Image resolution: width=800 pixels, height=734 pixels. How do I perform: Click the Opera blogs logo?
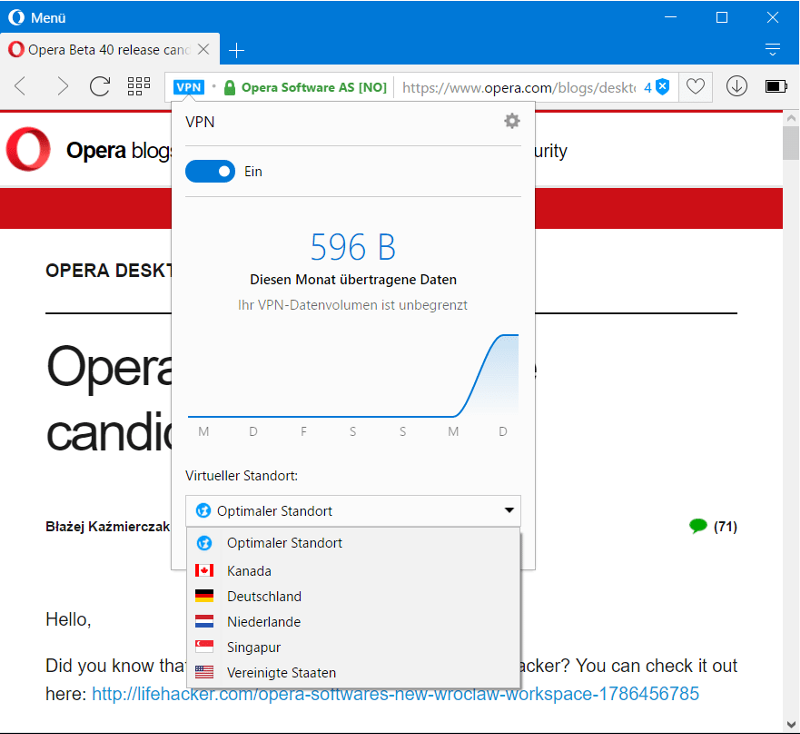click(88, 150)
